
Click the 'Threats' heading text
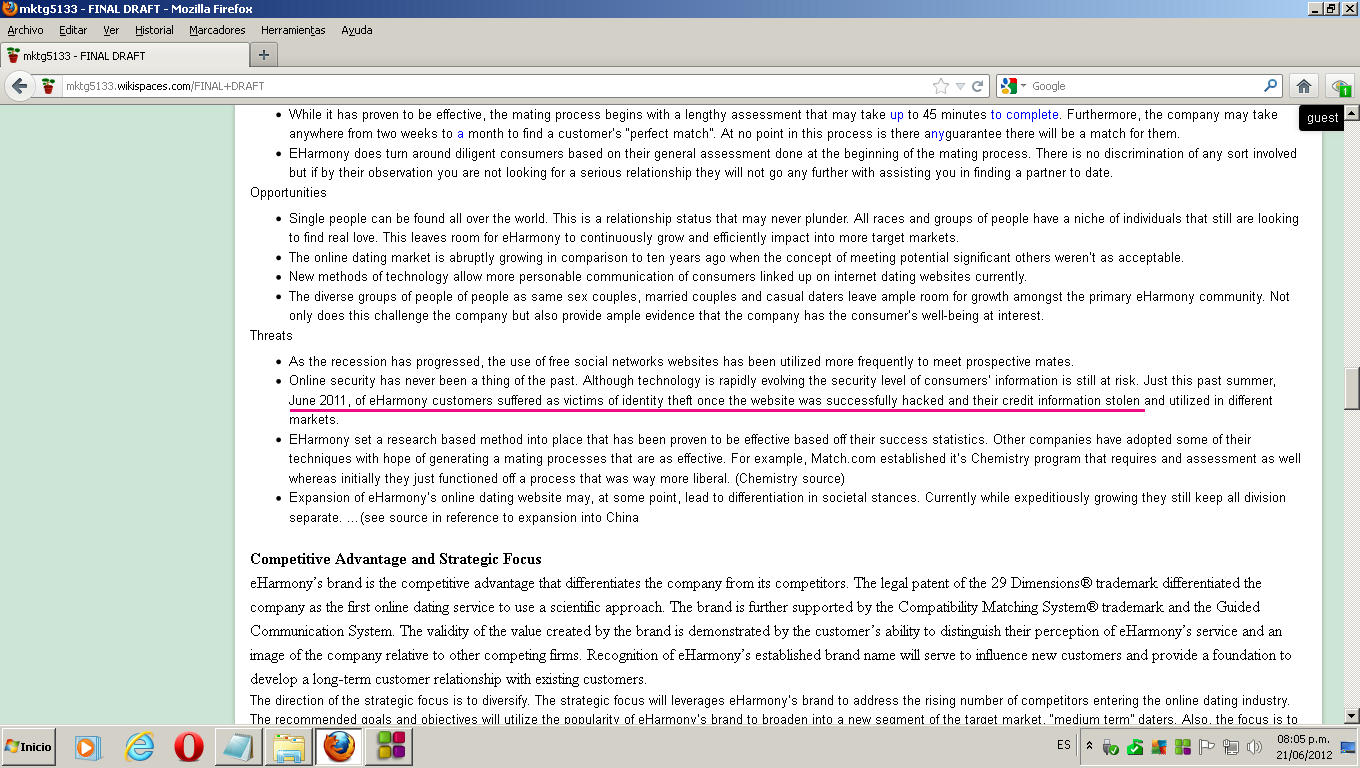click(271, 335)
